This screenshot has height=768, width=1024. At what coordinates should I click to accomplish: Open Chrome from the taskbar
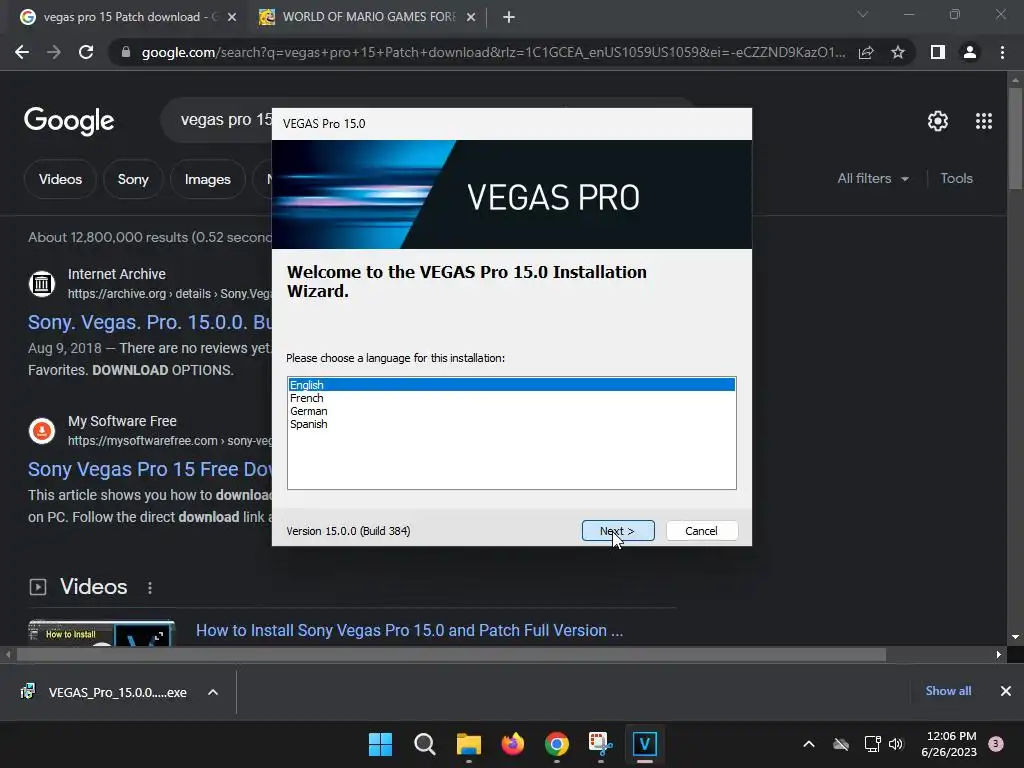click(x=556, y=744)
